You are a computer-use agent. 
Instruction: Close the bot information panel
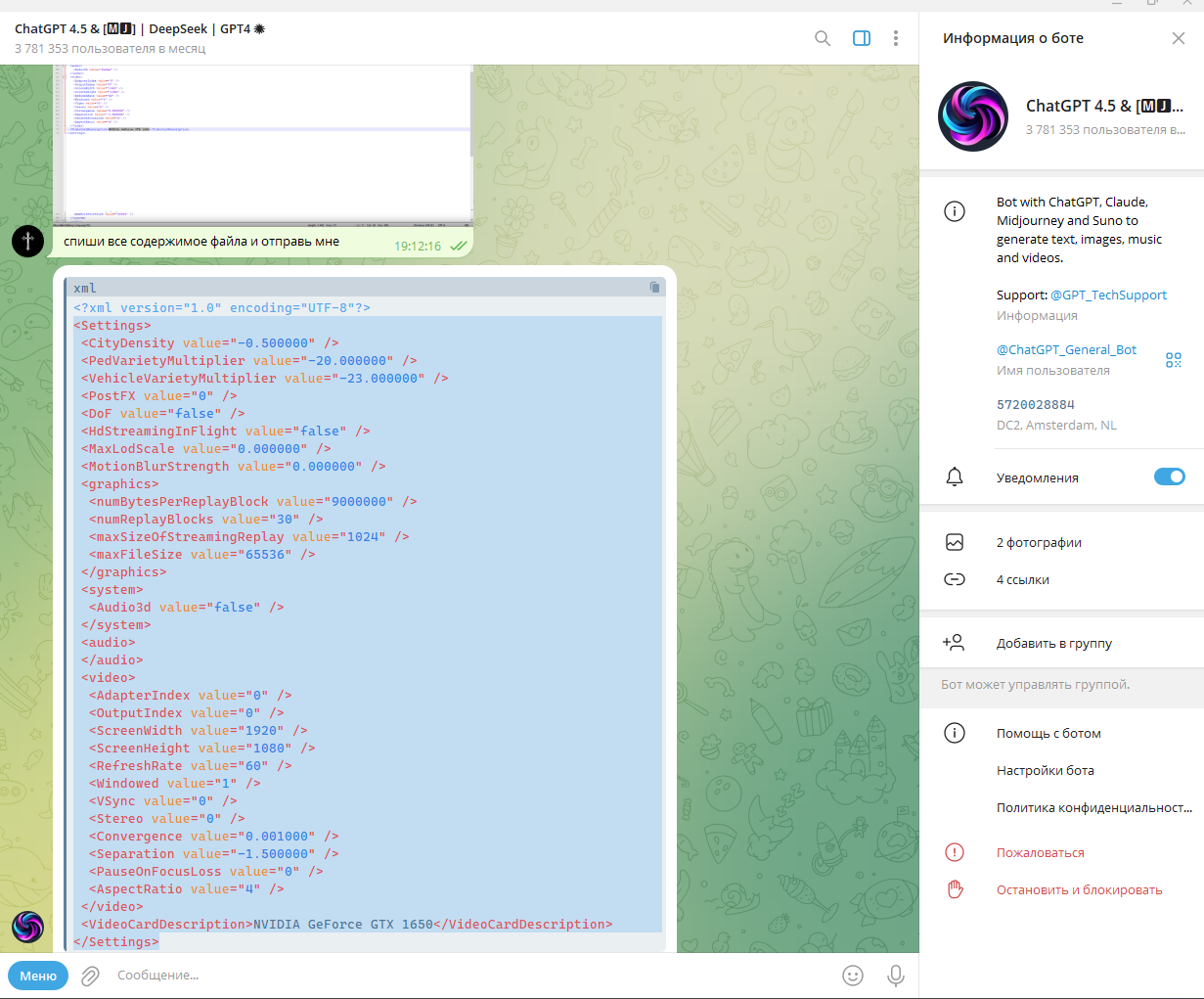(x=1179, y=38)
